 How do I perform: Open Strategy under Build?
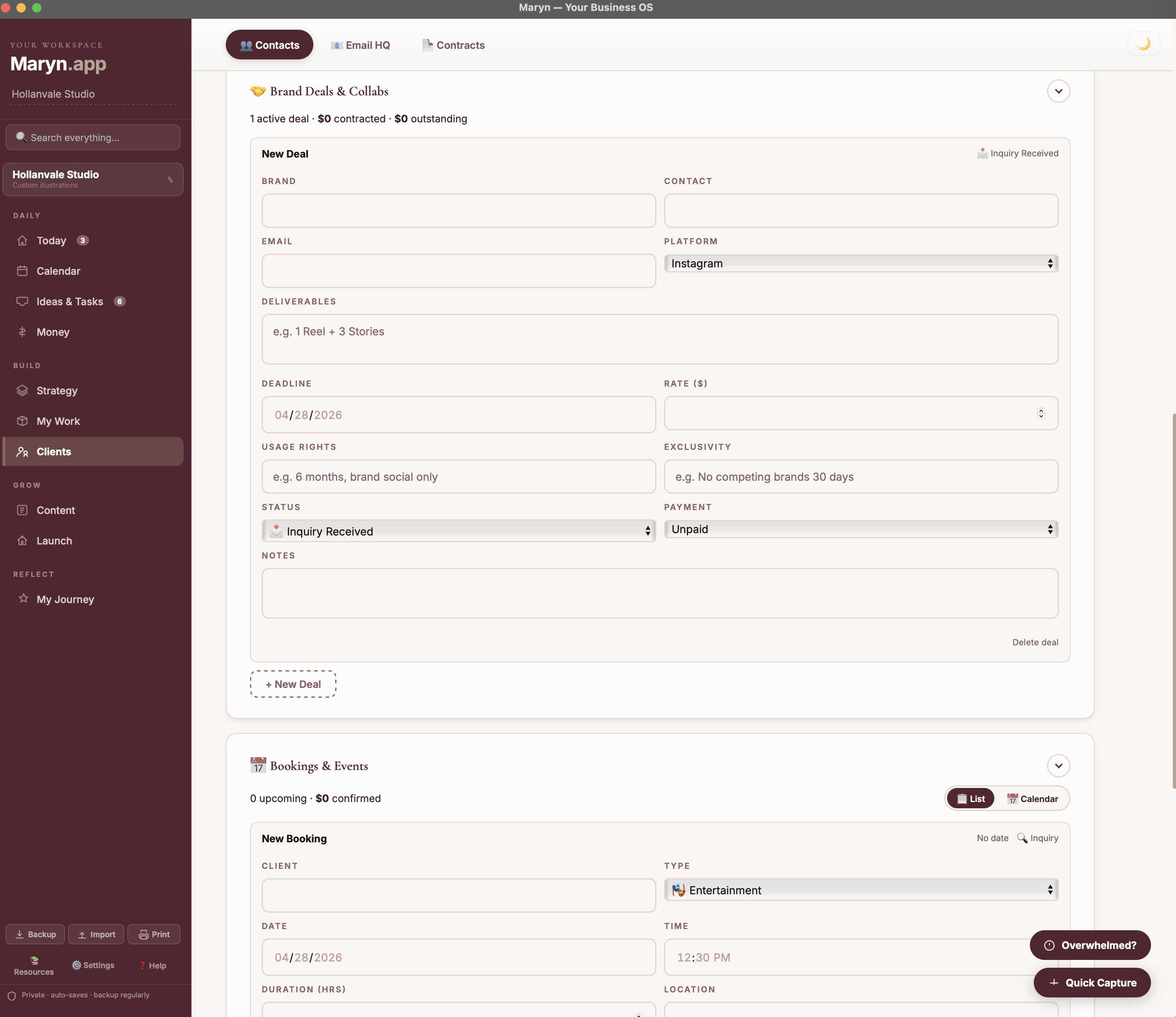(x=57, y=391)
